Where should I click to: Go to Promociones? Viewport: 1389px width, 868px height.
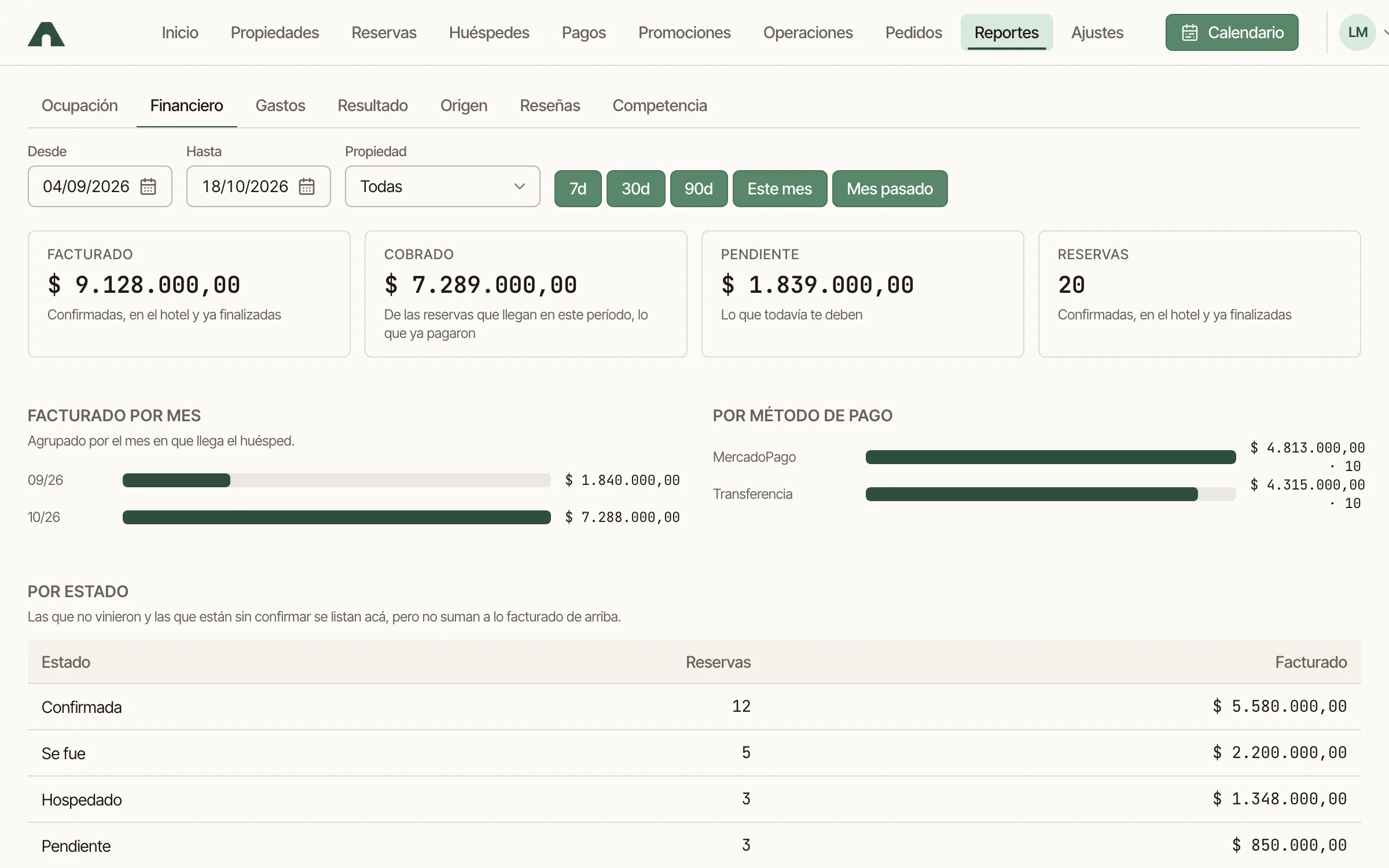tap(684, 32)
